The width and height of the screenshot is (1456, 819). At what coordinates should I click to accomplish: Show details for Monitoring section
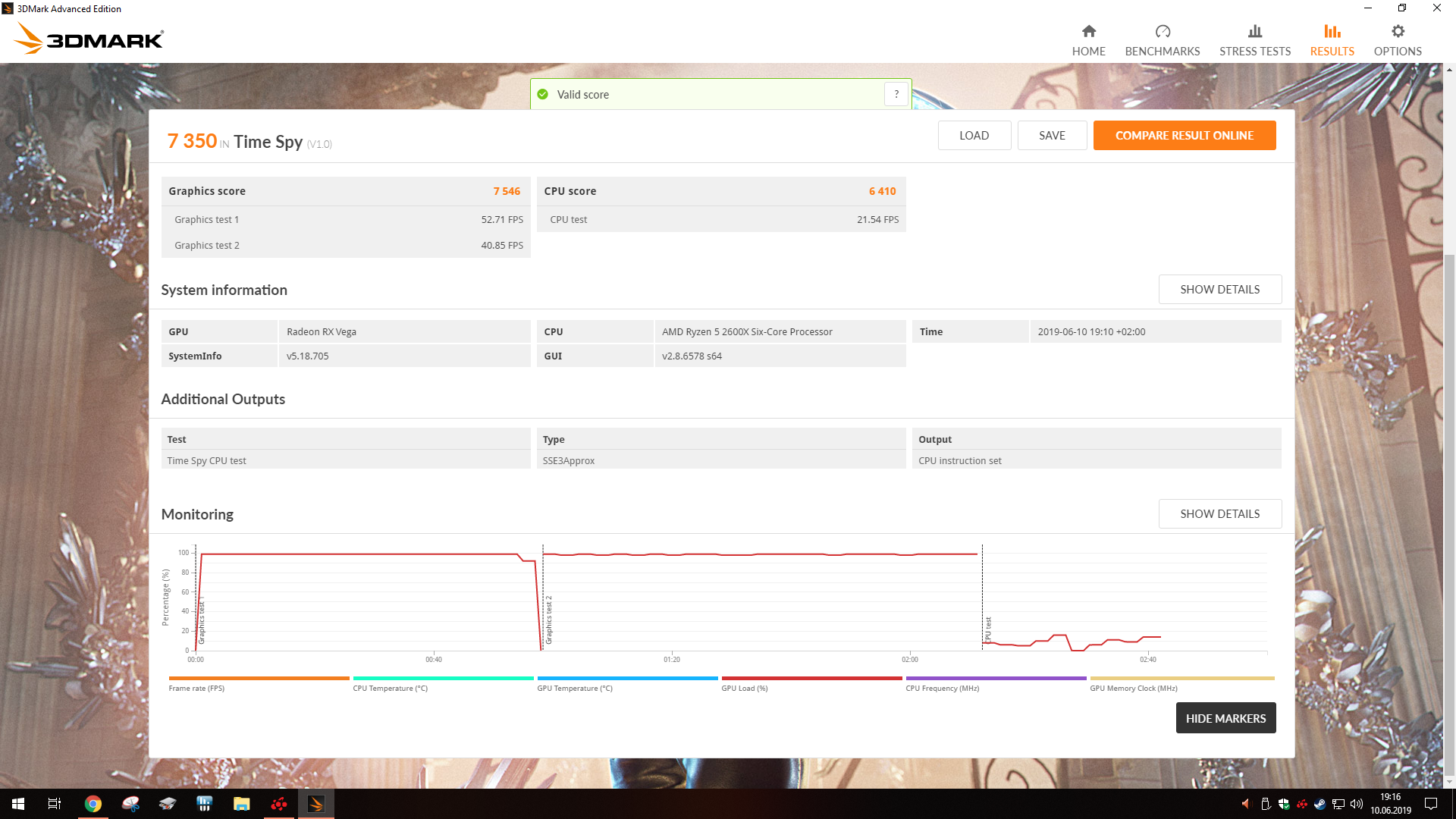pos(1219,514)
